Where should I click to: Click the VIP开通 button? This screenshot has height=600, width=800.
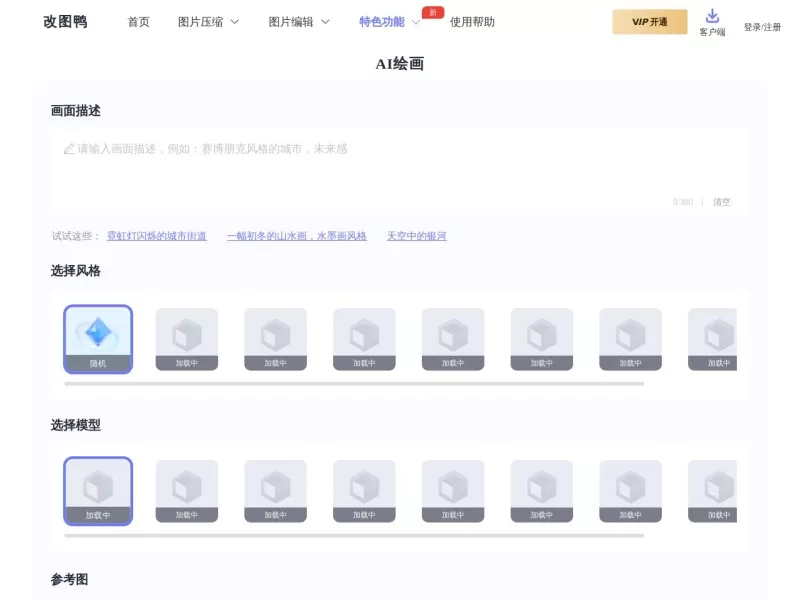[649, 21]
